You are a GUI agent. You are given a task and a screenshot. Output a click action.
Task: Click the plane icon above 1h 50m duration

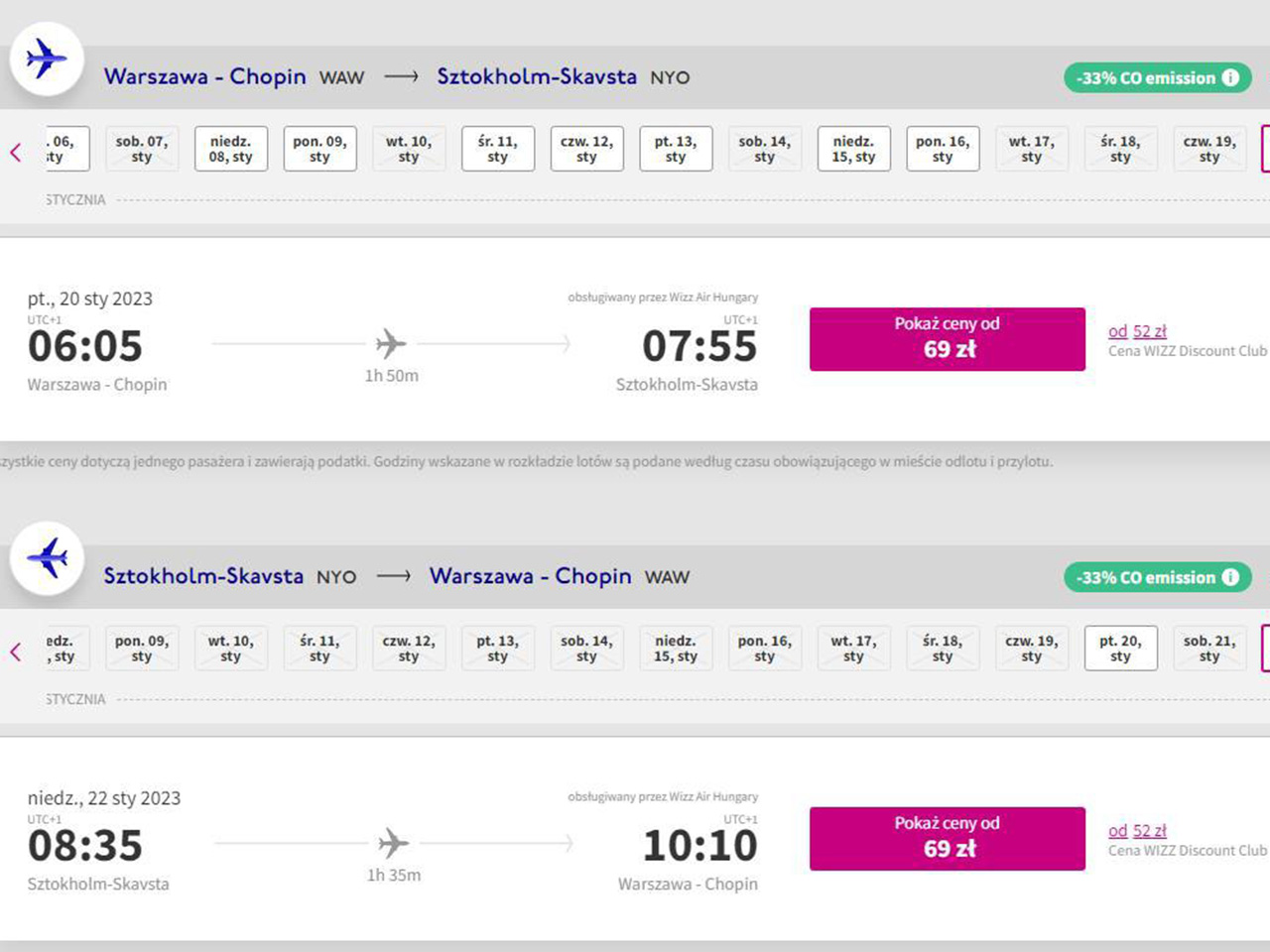tap(391, 344)
